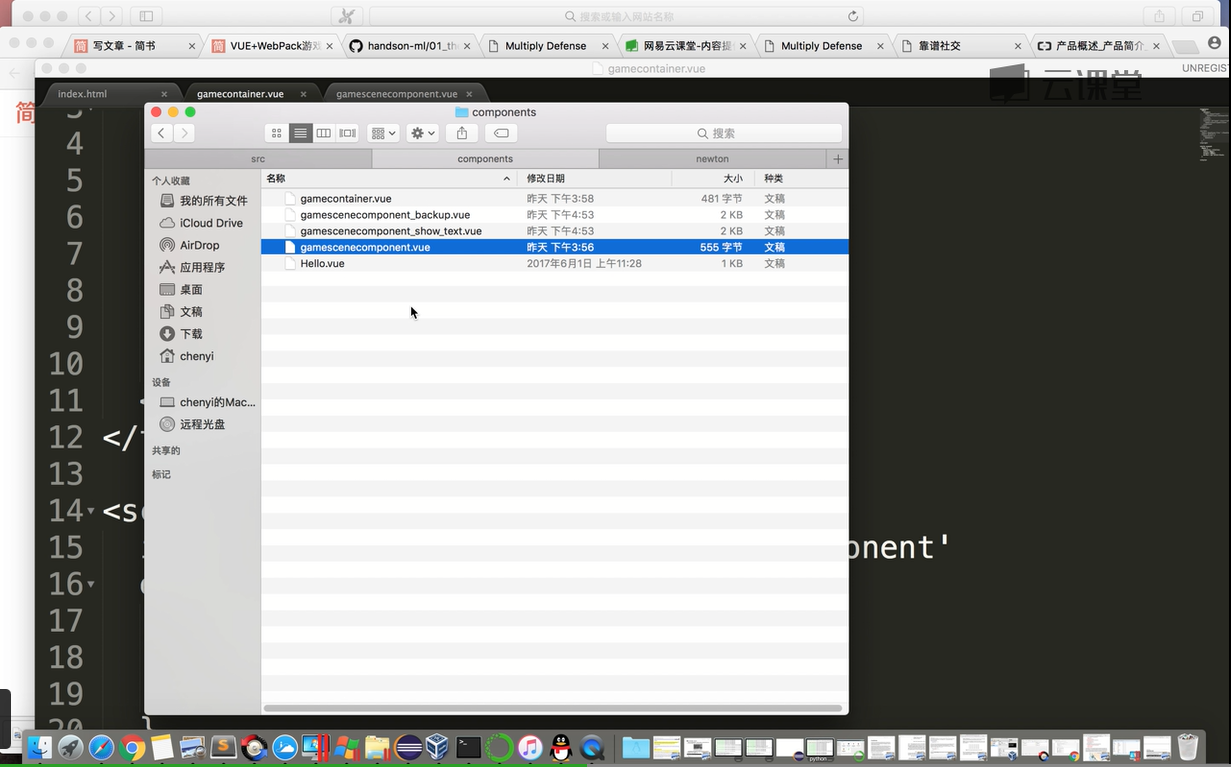Open the handson-ml GitHub browser tab

(410, 46)
